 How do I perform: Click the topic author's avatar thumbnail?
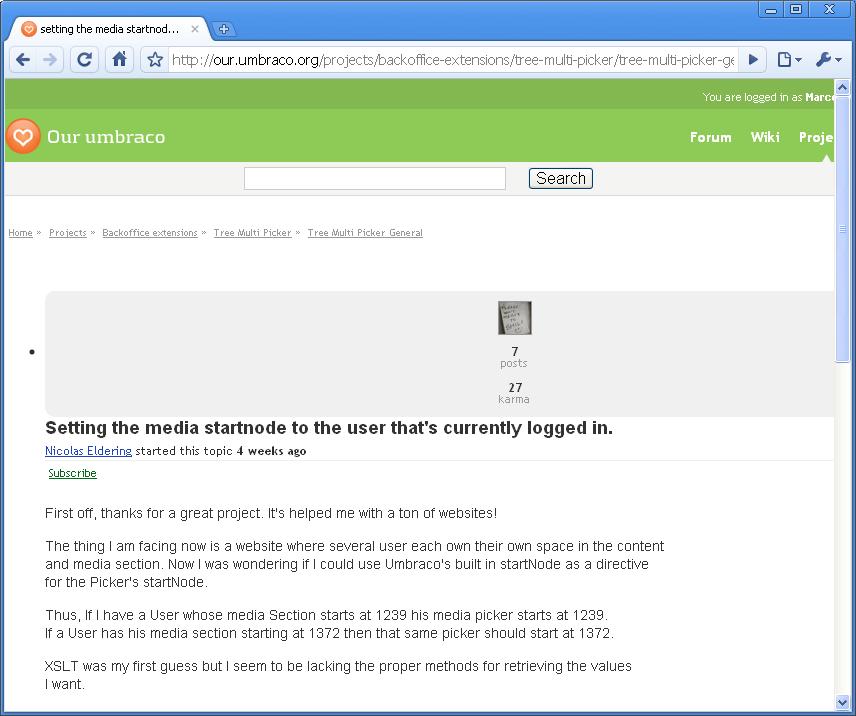(x=515, y=318)
